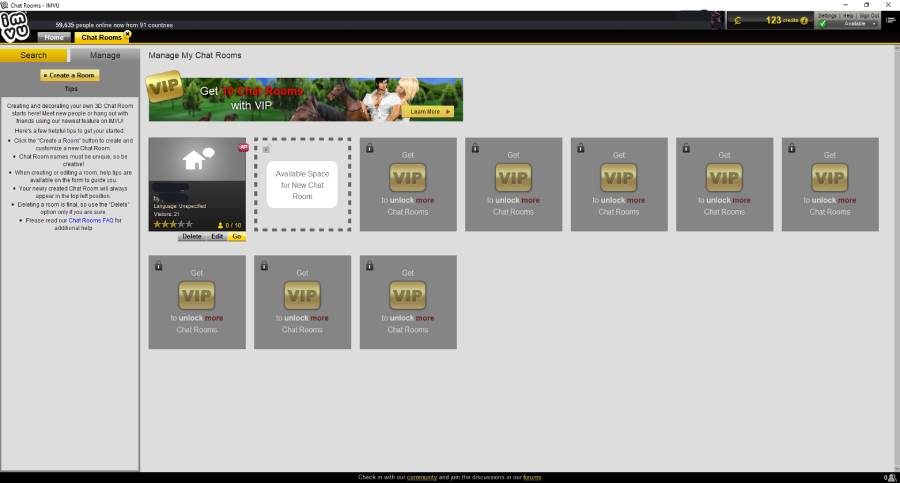Click Sign Out
900x483 pixels.
[x=869, y=16]
